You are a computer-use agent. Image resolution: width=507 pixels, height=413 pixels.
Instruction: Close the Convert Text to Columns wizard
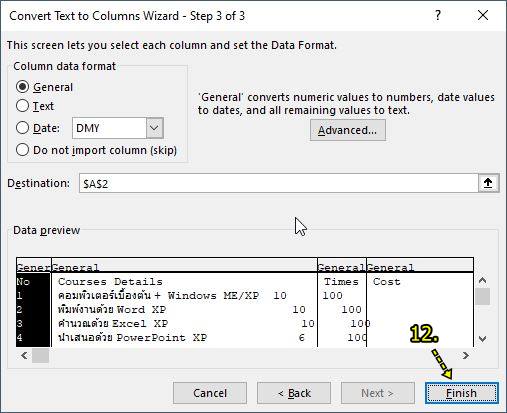click(x=483, y=15)
